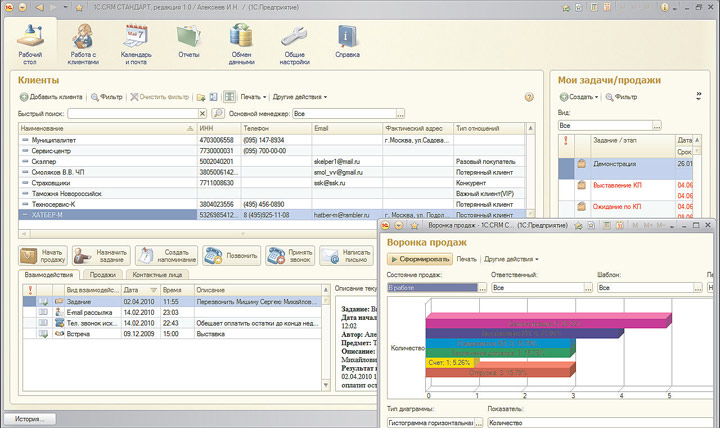Open the Справка section
The width and height of the screenshot is (720, 428).
tap(348, 41)
